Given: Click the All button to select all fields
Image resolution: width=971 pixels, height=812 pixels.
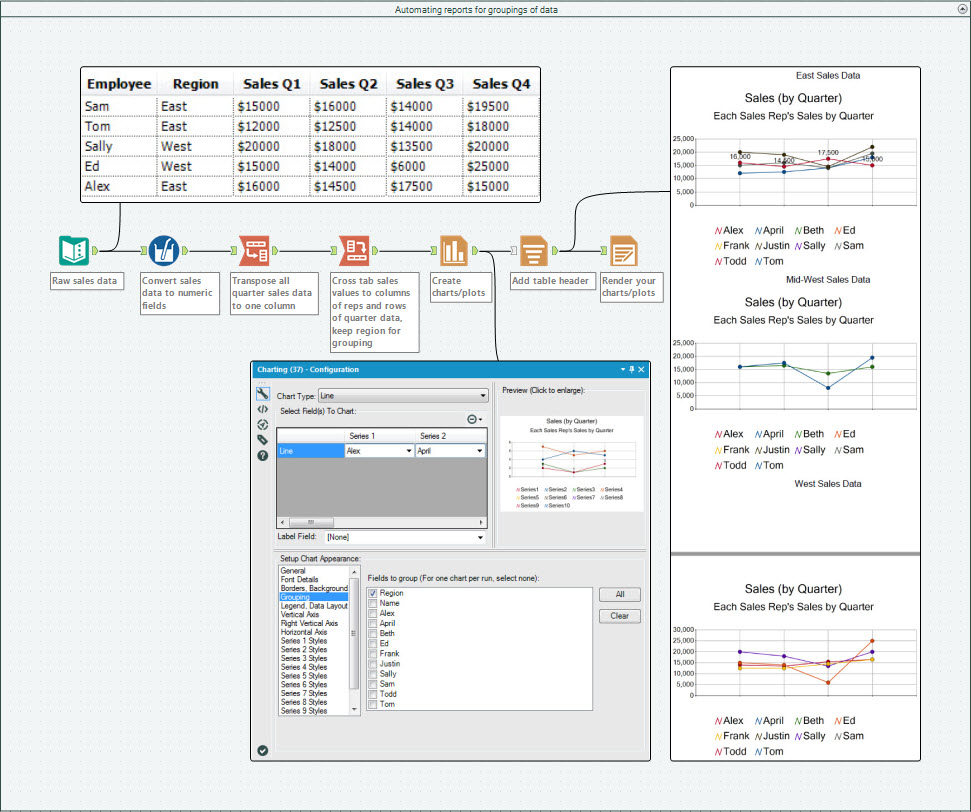Looking at the screenshot, I should click(x=619, y=593).
